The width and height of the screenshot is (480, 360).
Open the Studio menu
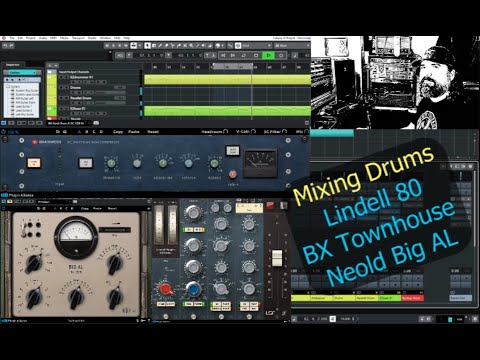[x=92, y=38]
